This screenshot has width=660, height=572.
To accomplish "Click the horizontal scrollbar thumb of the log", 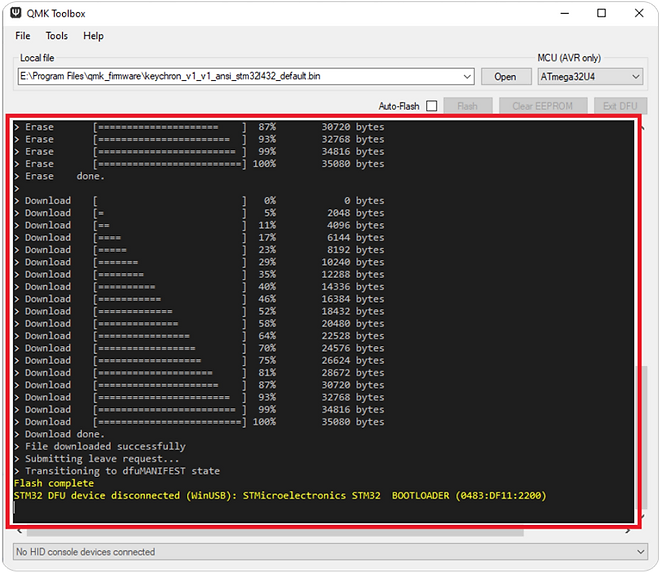I will coord(275,532).
